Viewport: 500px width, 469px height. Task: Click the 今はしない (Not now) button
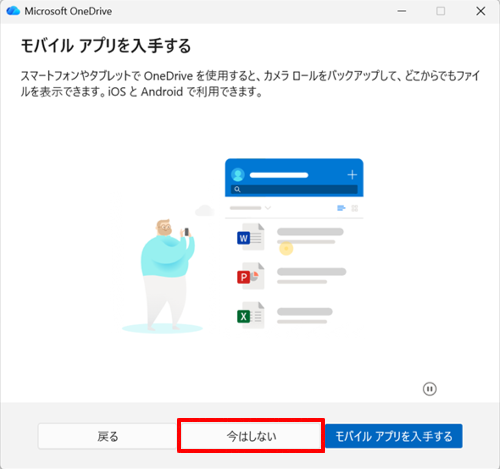[x=251, y=436]
